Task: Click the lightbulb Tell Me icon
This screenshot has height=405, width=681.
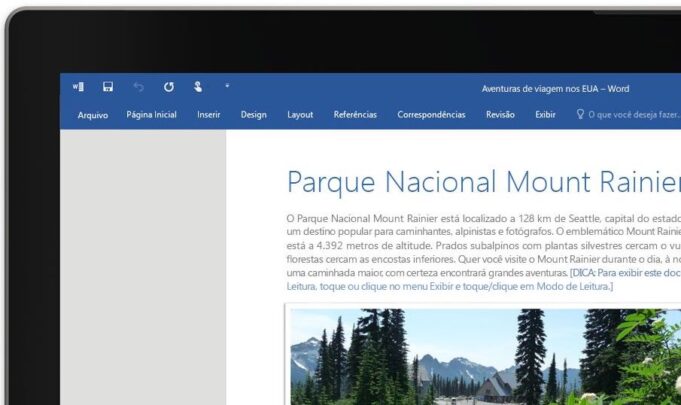Action: (x=580, y=114)
